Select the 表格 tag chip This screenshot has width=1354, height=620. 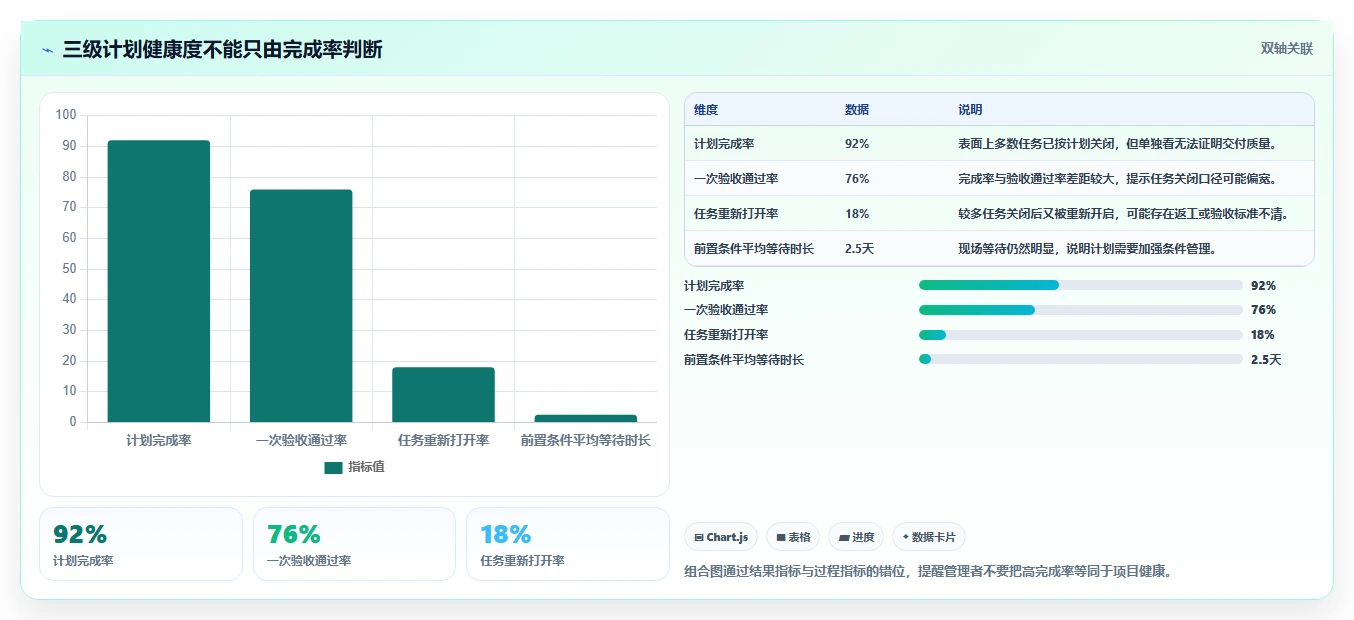[793, 537]
